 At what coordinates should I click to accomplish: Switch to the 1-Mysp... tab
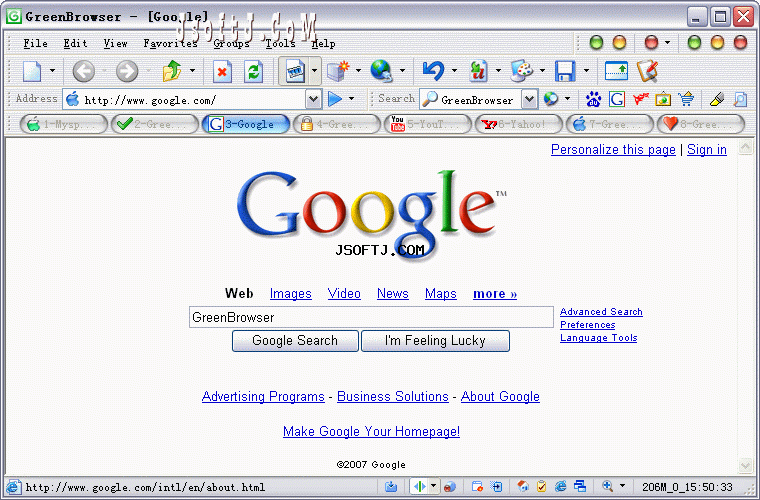63,124
